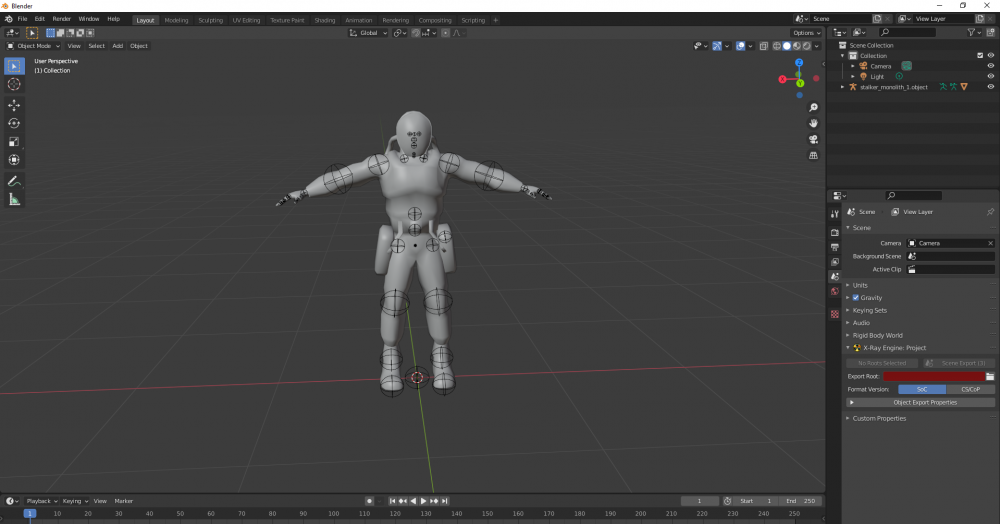The image size is (1000, 524).
Task: Pick the Annotate pencil tool
Action: point(14,181)
